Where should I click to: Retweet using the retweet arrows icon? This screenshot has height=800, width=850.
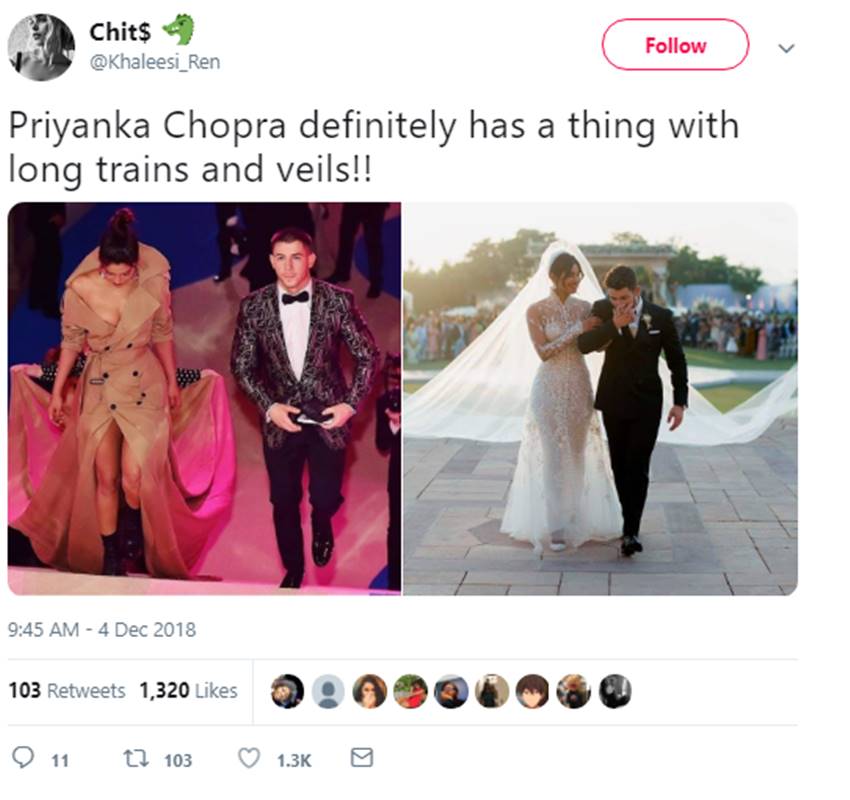(x=136, y=758)
